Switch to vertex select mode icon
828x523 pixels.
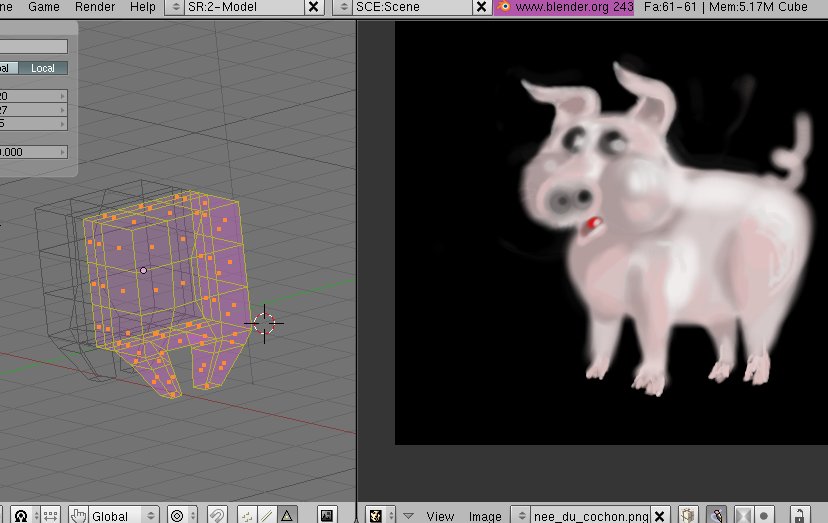247,515
